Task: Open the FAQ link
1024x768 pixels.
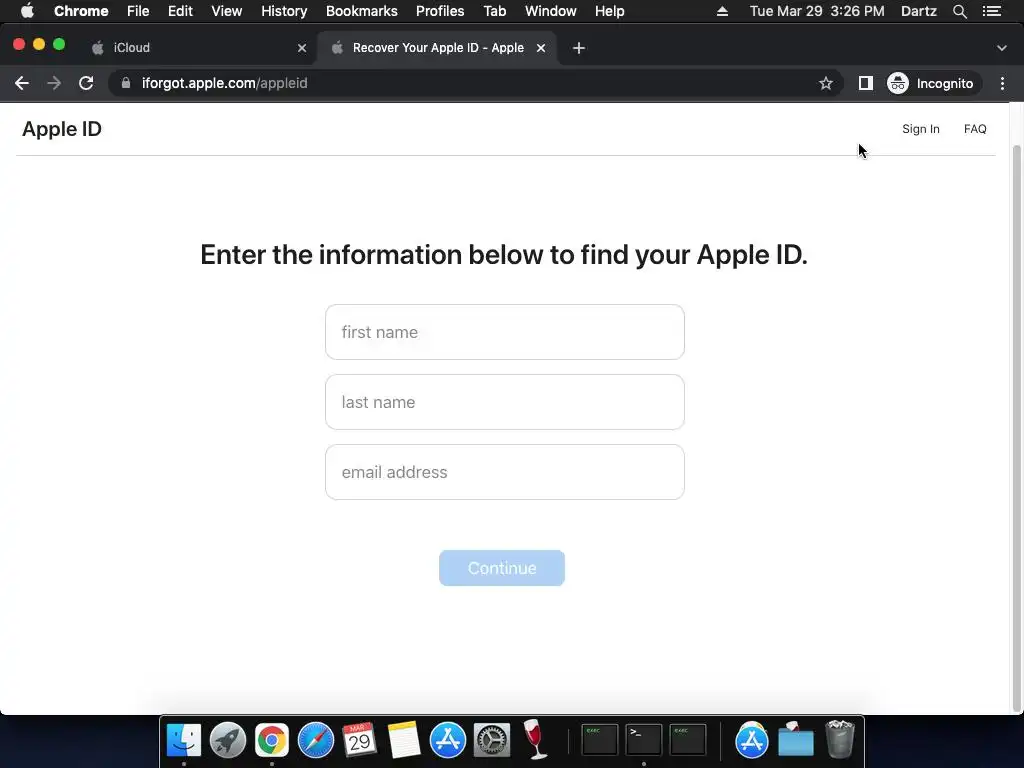Action: click(975, 129)
